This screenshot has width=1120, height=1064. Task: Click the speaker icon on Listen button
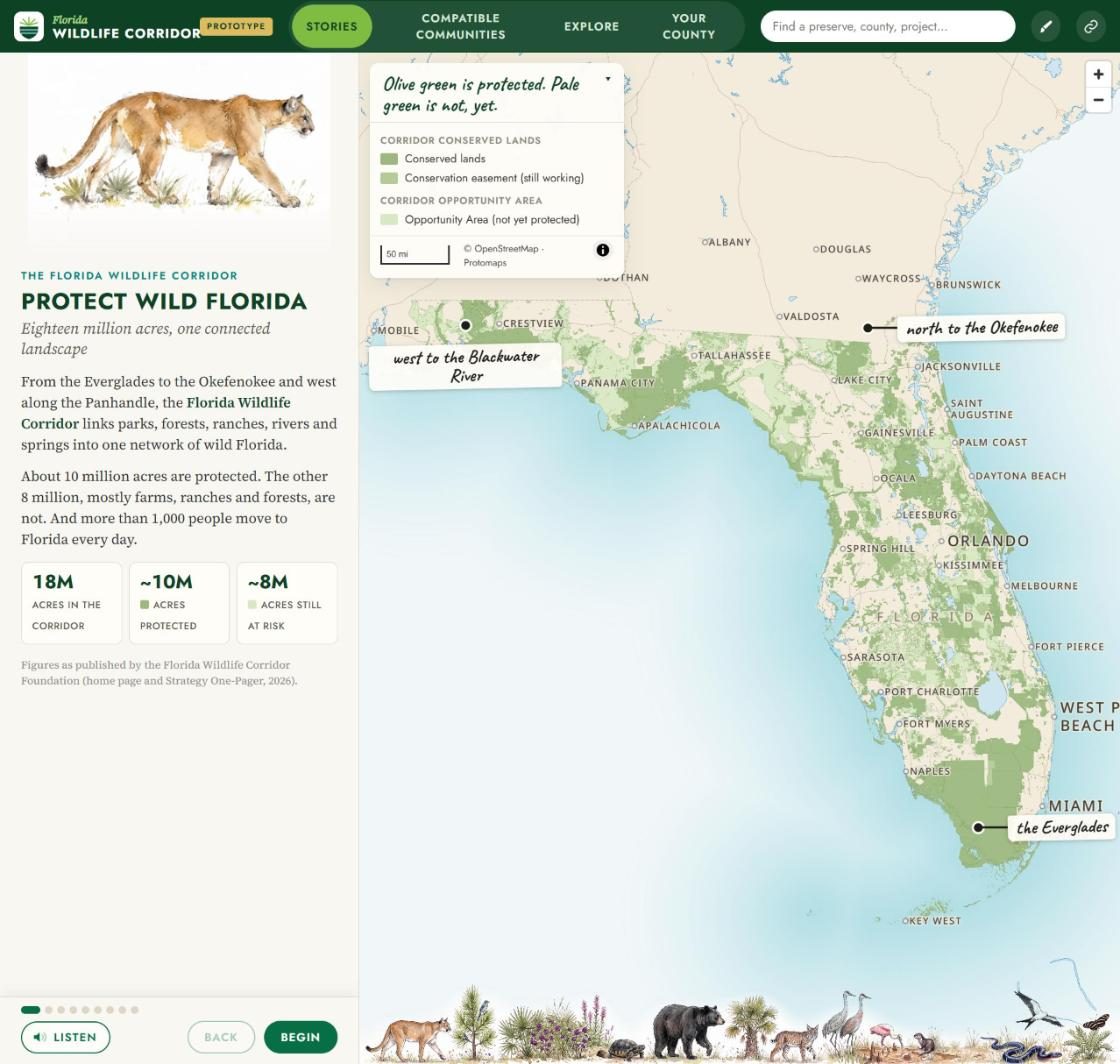point(40,1037)
